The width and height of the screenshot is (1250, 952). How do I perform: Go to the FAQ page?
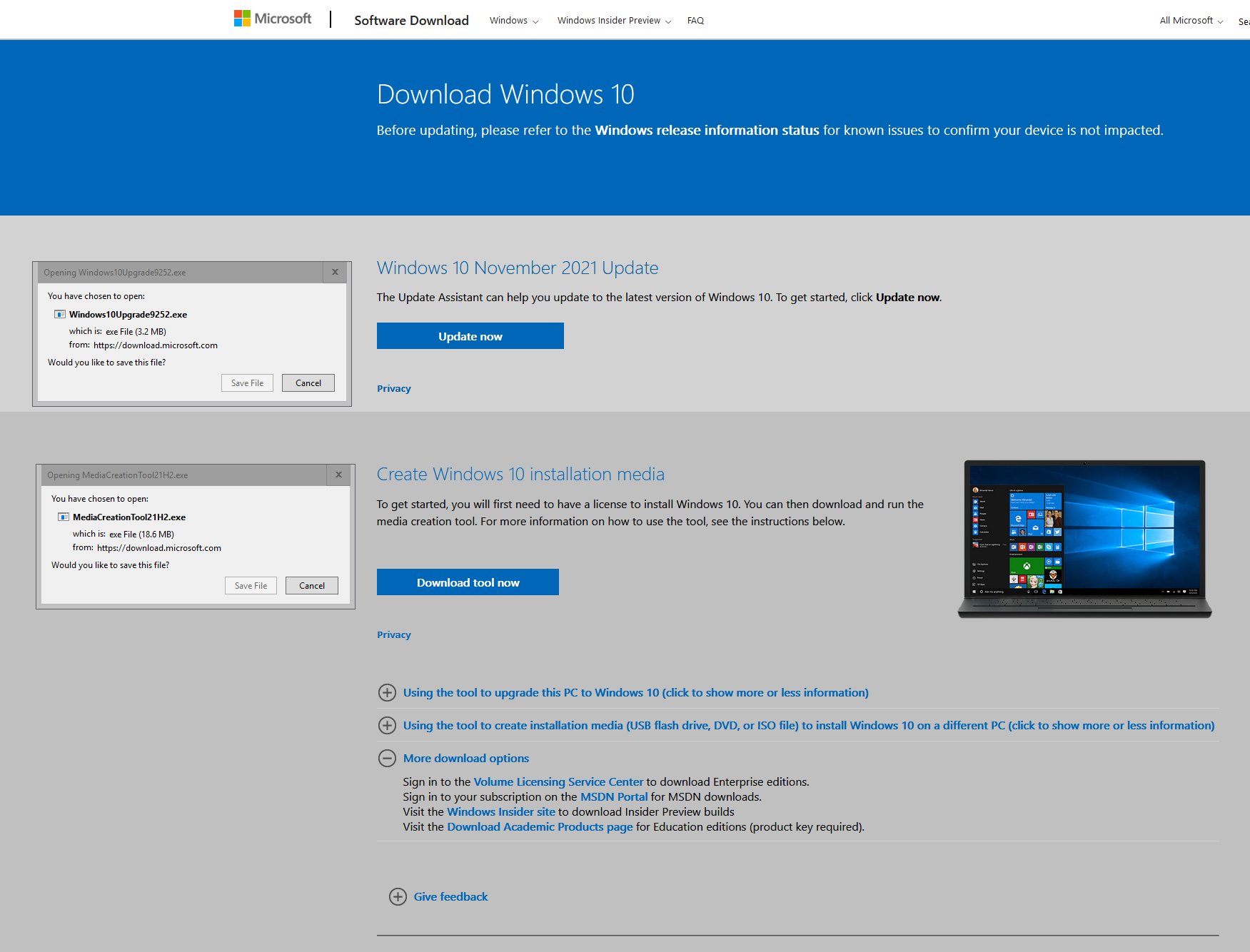695,21
